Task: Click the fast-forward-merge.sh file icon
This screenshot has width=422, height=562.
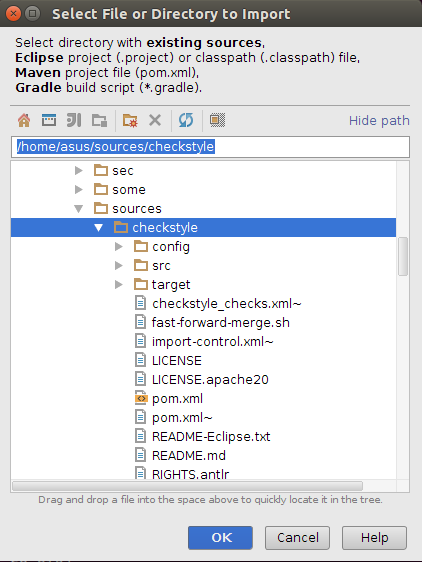Action: [x=141, y=322]
